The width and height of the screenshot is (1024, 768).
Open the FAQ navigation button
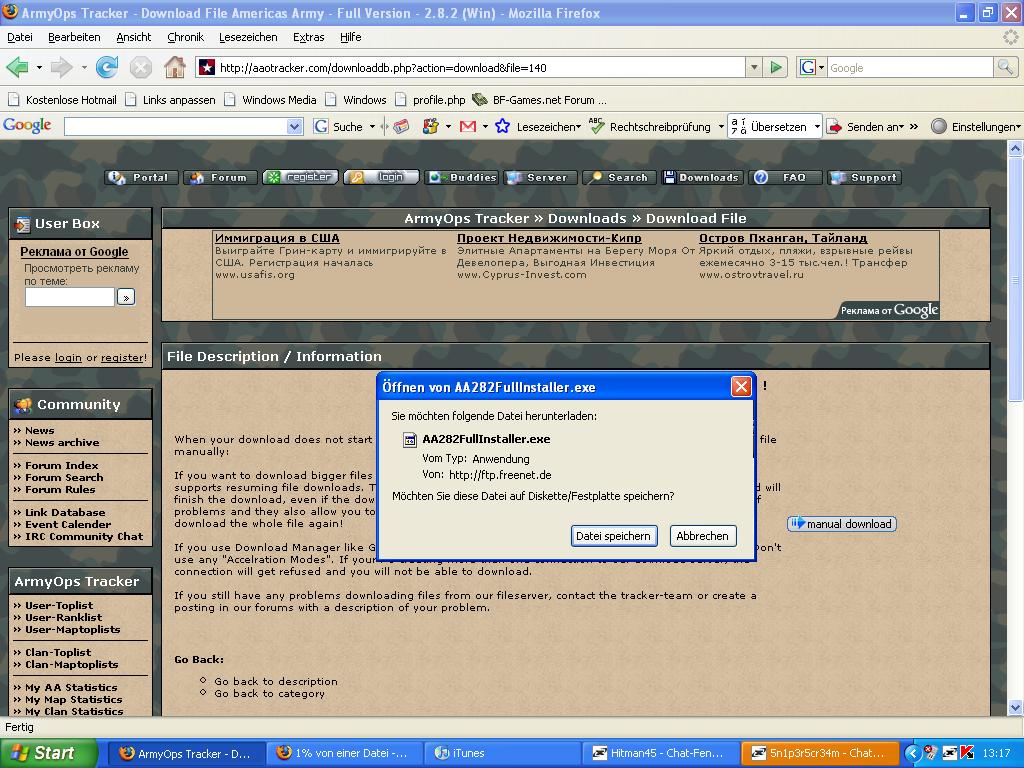point(786,178)
